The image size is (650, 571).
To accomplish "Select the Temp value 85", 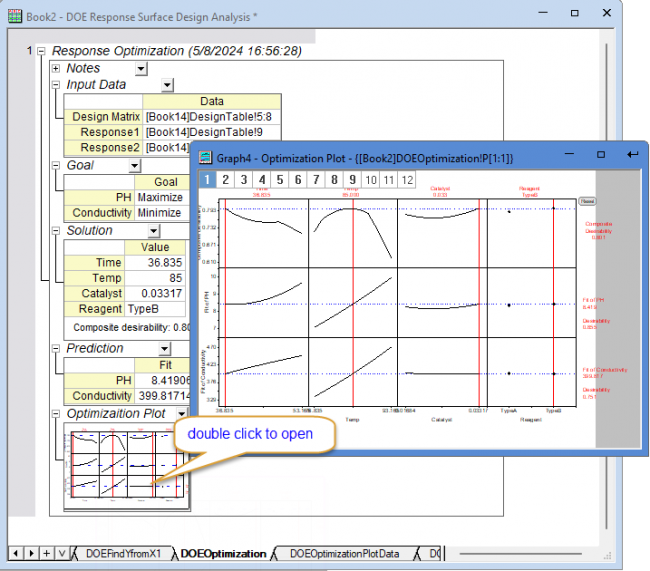I will pos(155,278).
